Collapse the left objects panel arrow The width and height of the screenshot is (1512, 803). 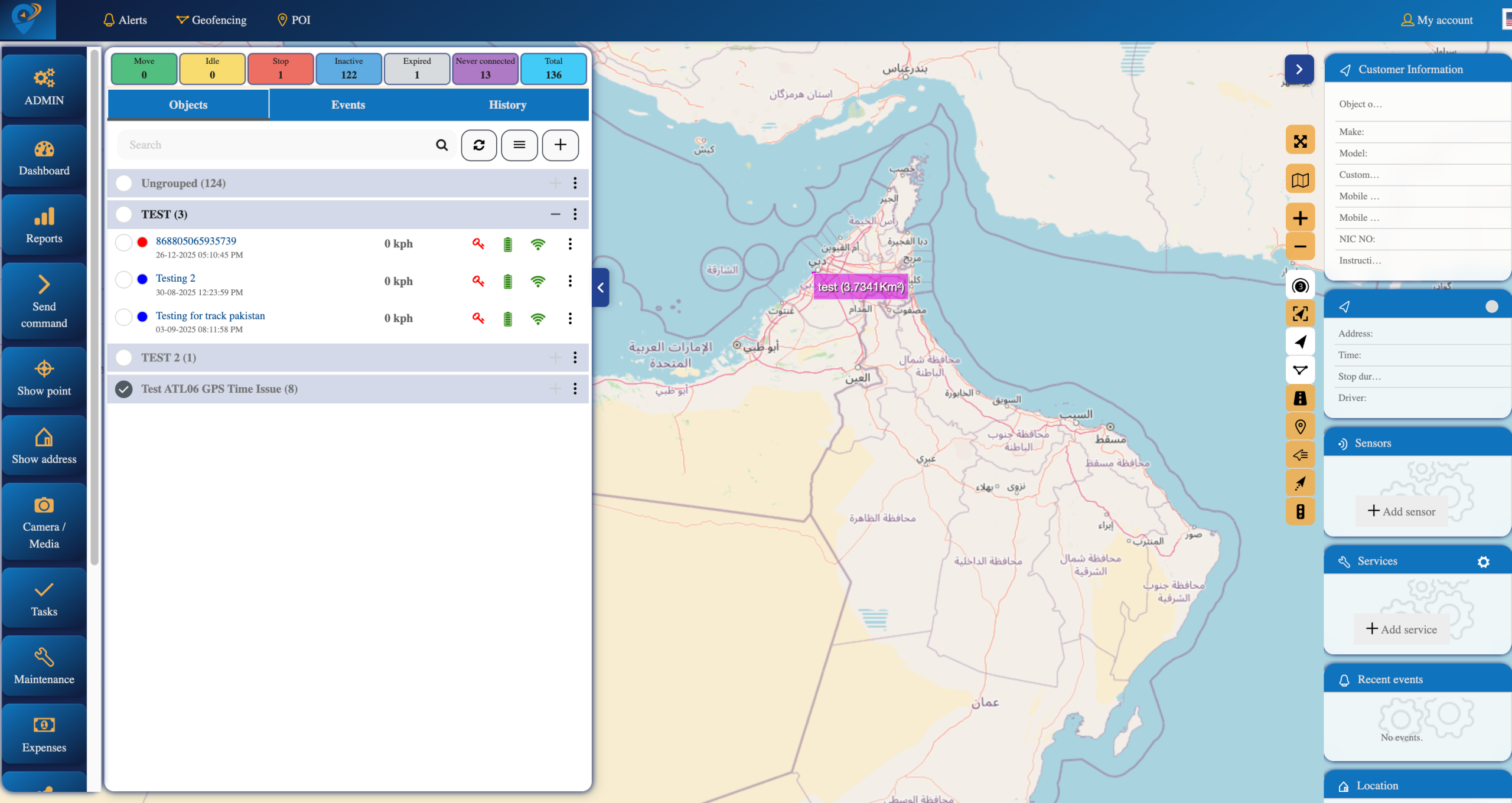point(600,288)
